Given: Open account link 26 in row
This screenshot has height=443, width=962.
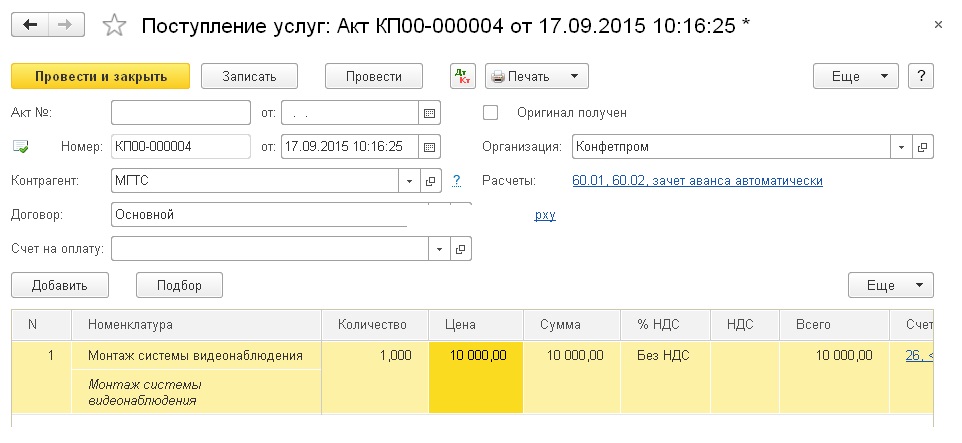Looking at the screenshot, I should (918, 355).
